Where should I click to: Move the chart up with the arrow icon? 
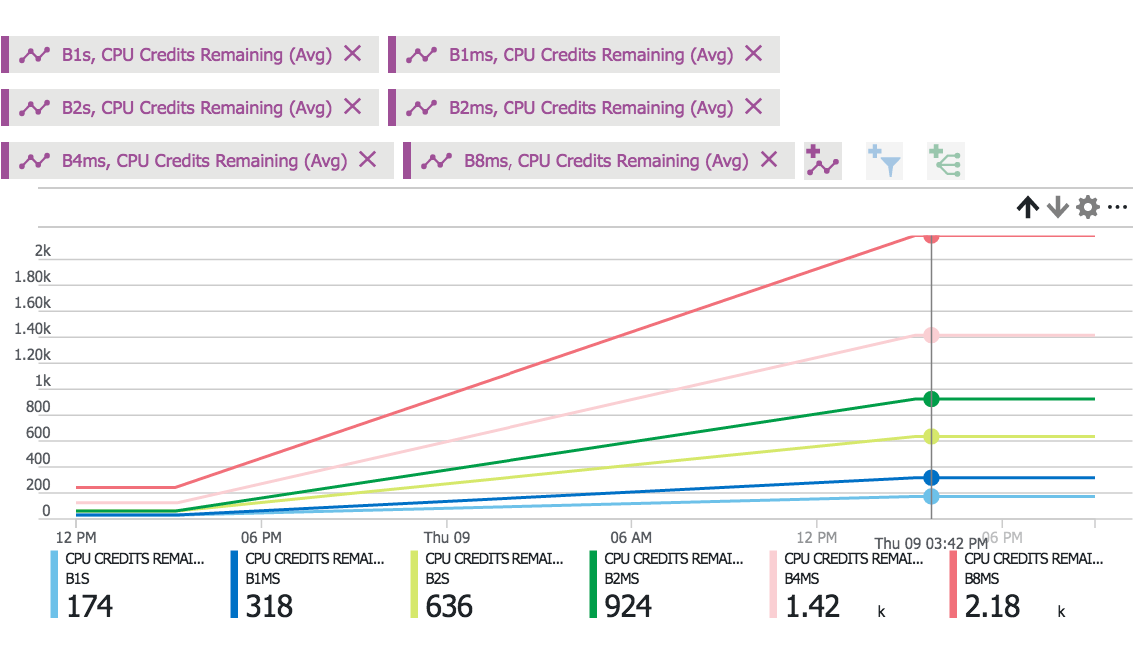(x=1027, y=206)
